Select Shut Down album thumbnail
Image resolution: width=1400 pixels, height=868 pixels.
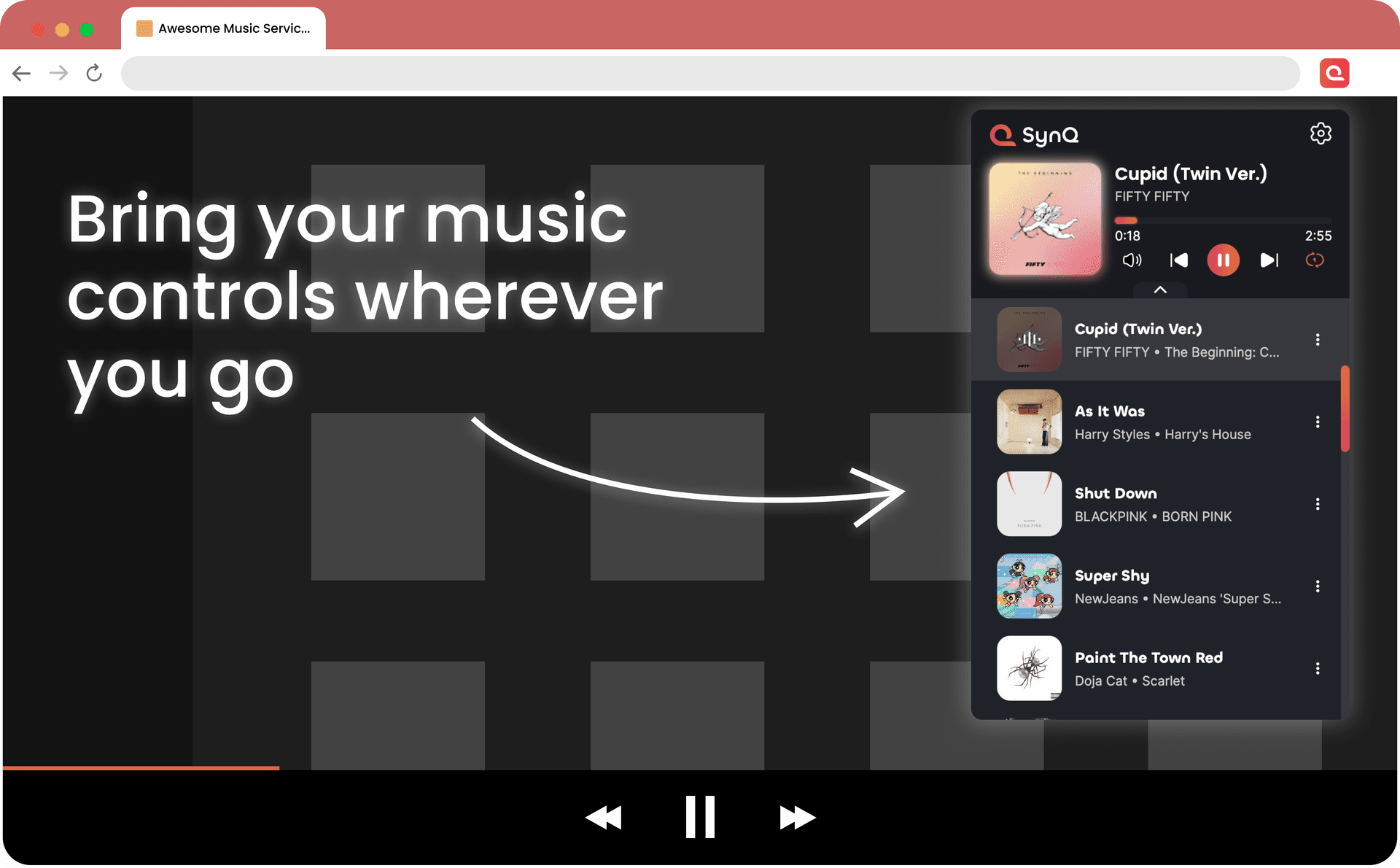1029,505
